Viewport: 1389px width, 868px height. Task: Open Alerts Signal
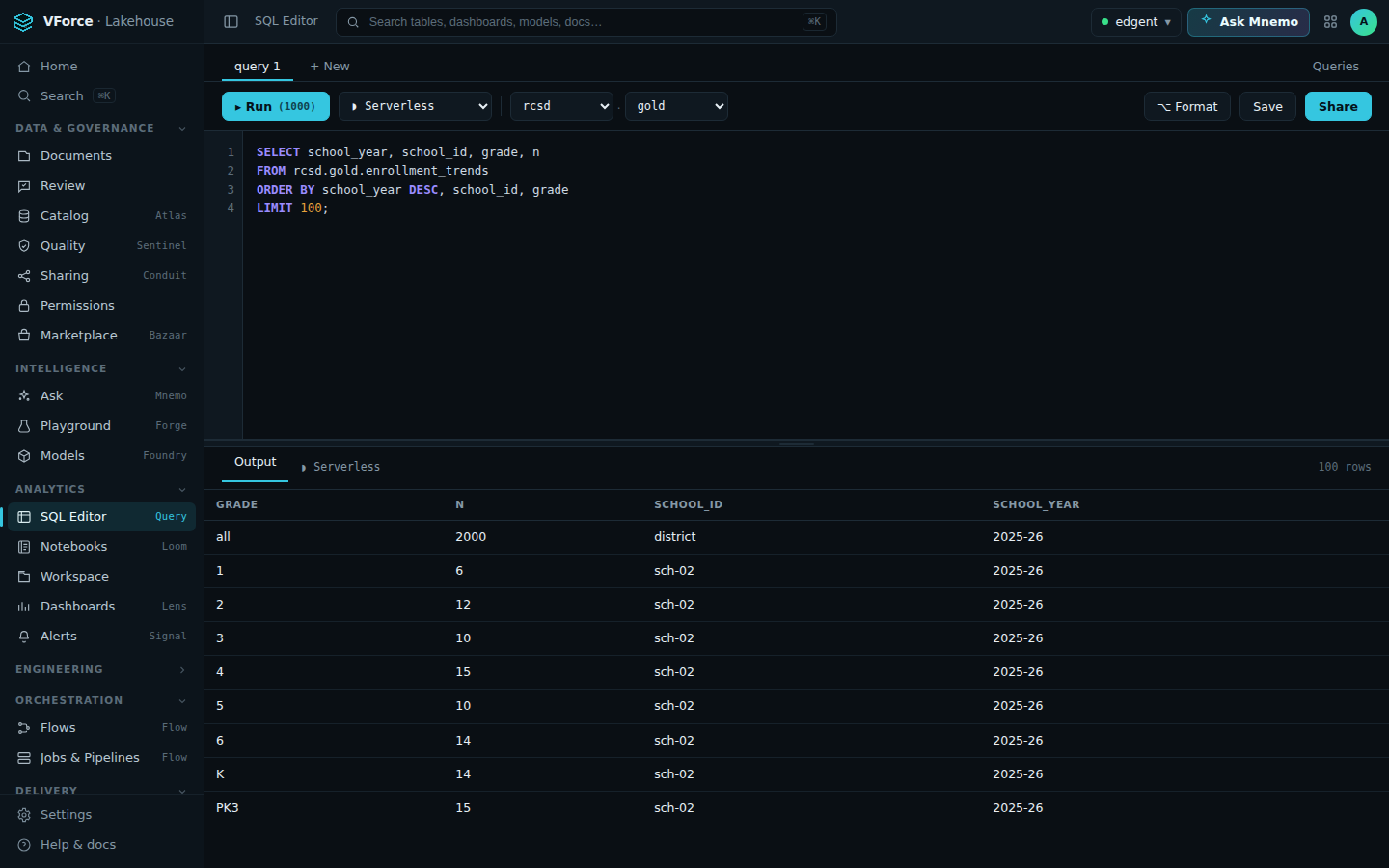(x=101, y=636)
